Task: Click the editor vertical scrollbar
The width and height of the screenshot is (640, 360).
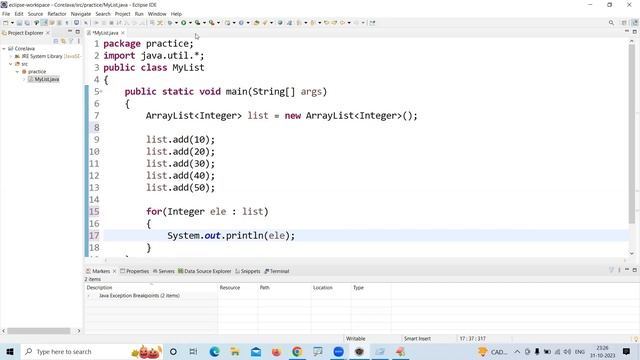Action: 632,135
